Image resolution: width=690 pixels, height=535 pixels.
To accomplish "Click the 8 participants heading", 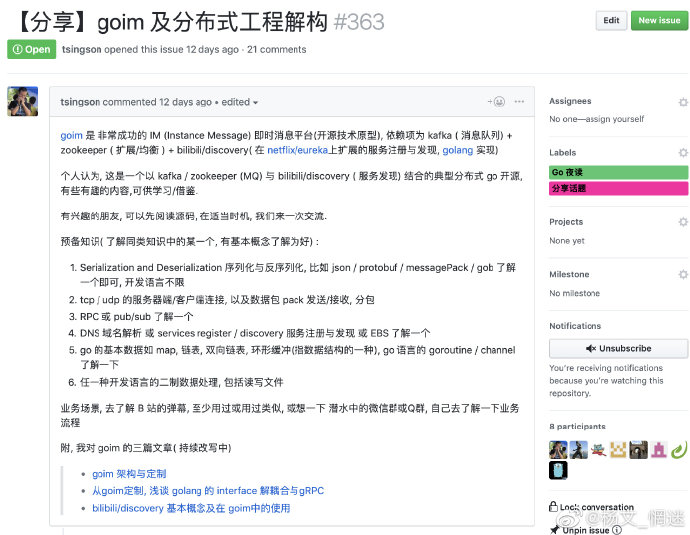I will pos(577,426).
